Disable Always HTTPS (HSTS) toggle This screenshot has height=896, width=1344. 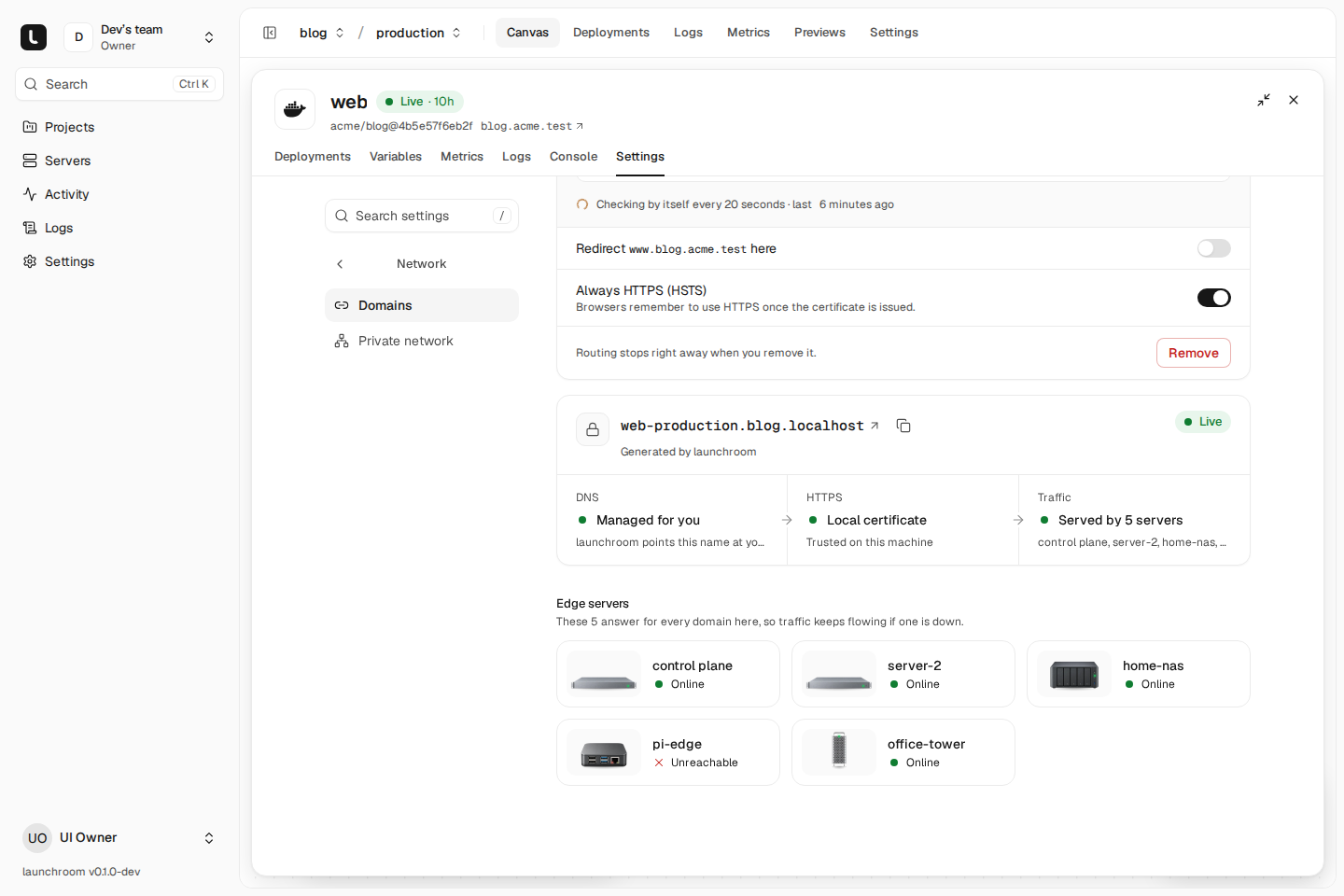pyautogui.click(x=1214, y=298)
